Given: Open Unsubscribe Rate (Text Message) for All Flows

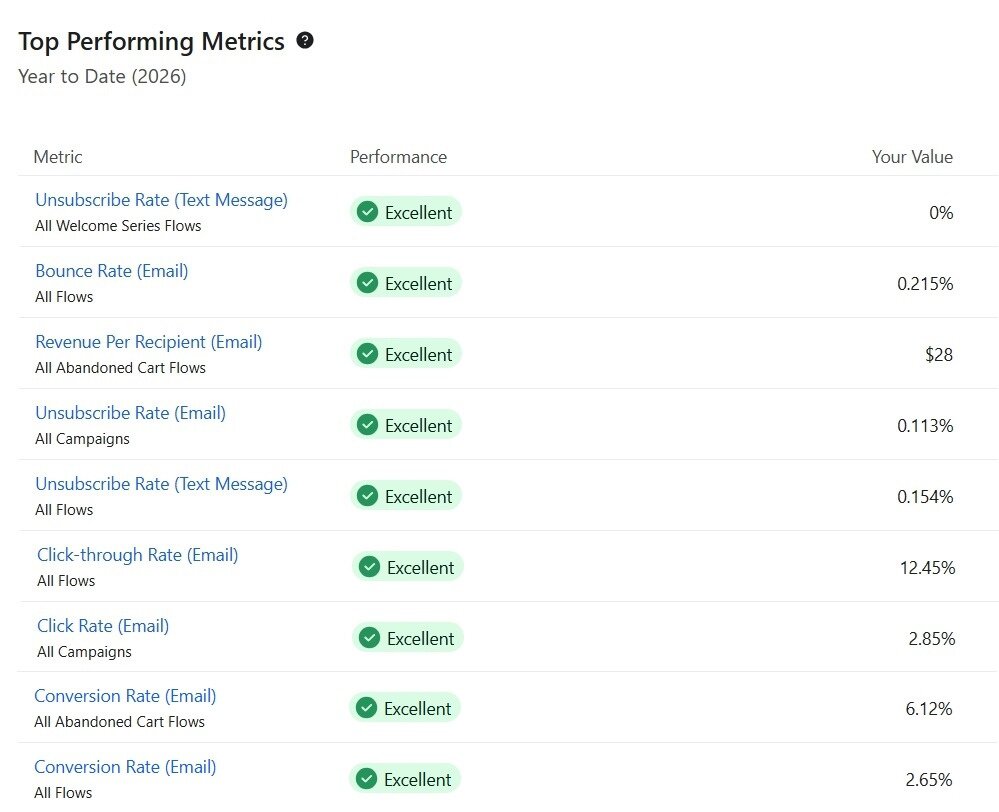Looking at the screenshot, I should [161, 484].
